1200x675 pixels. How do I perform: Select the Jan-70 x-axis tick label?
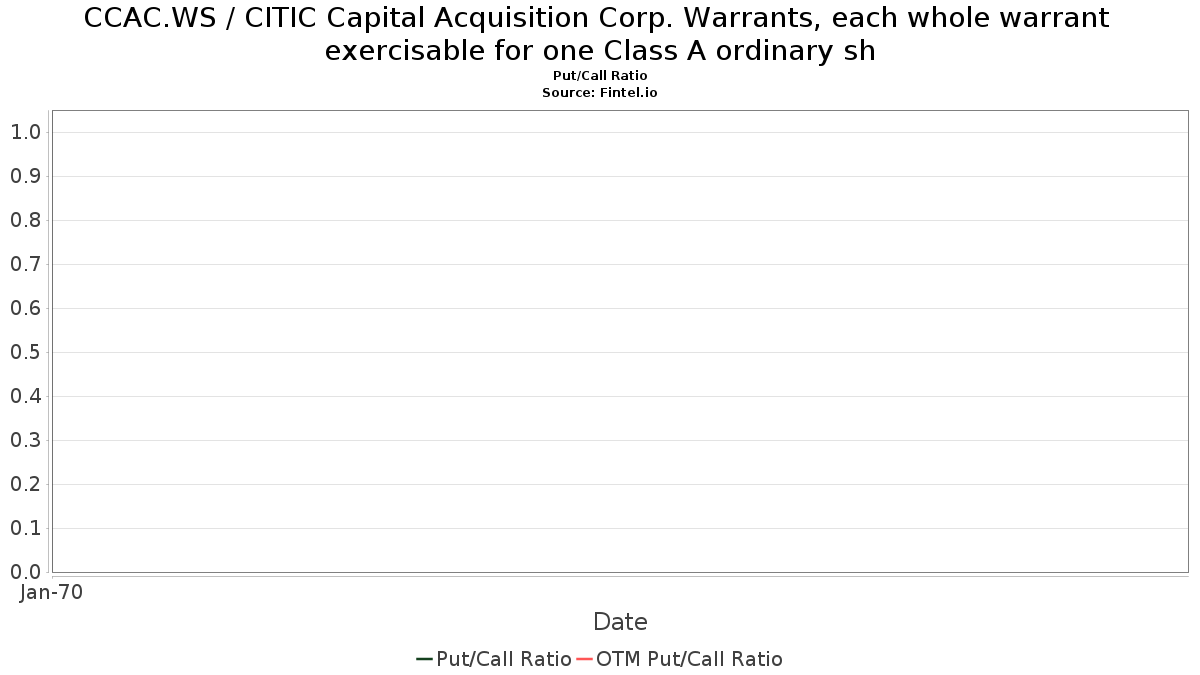pyautogui.click(x=52, y=592)
